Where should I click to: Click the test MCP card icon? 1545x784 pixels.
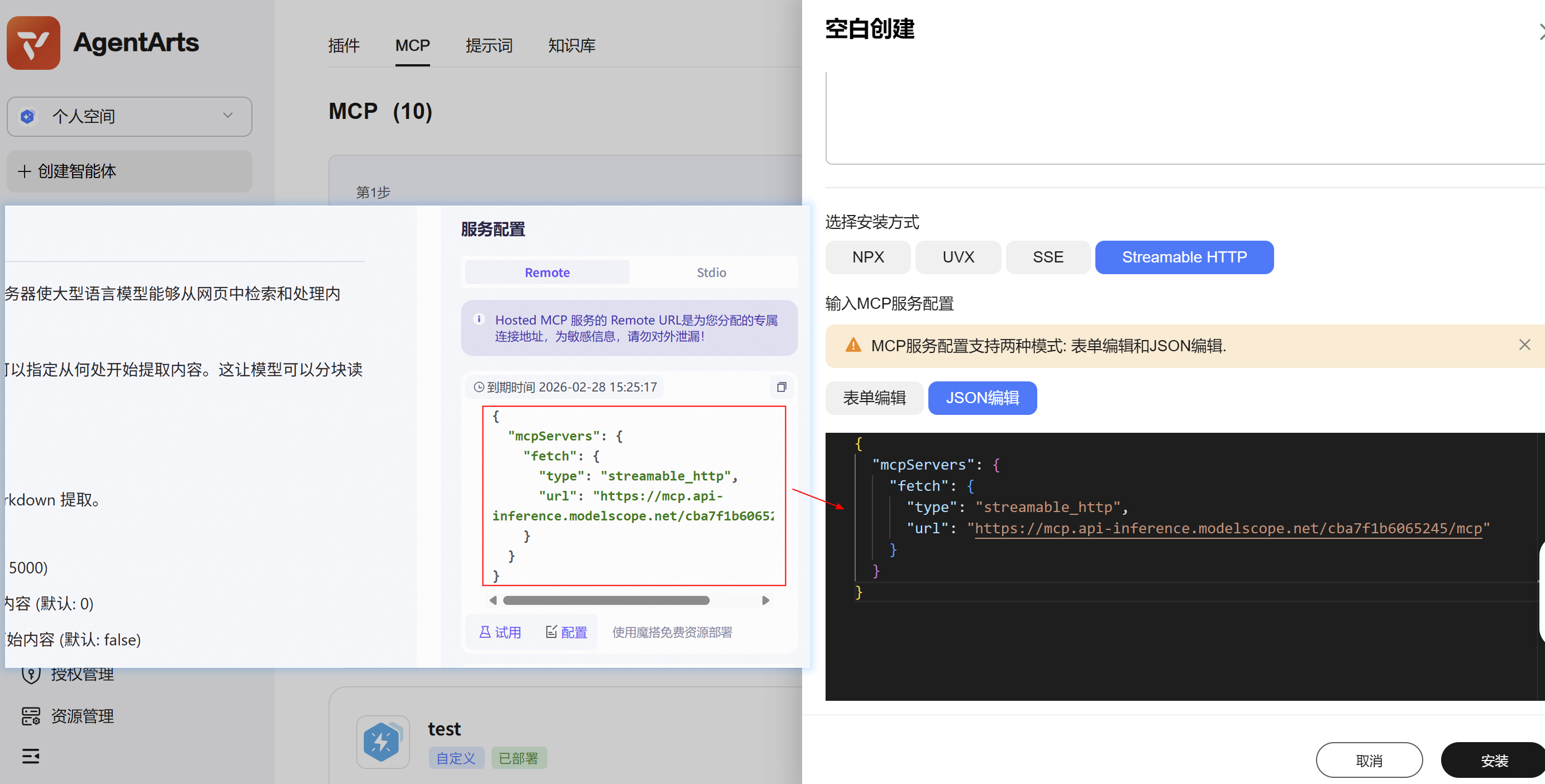(x=383, y=742)
